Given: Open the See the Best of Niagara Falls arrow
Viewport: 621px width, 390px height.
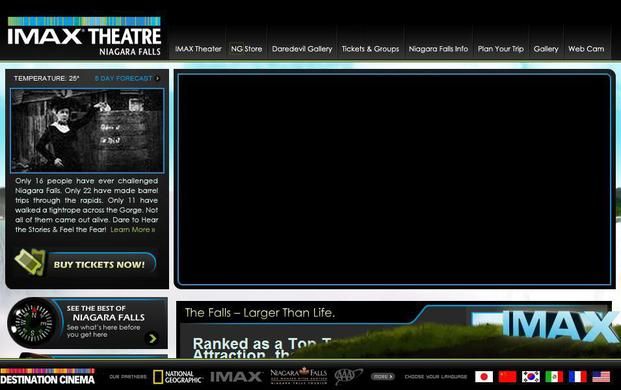Looking at the screenshot, I should (x=152, y=338).
